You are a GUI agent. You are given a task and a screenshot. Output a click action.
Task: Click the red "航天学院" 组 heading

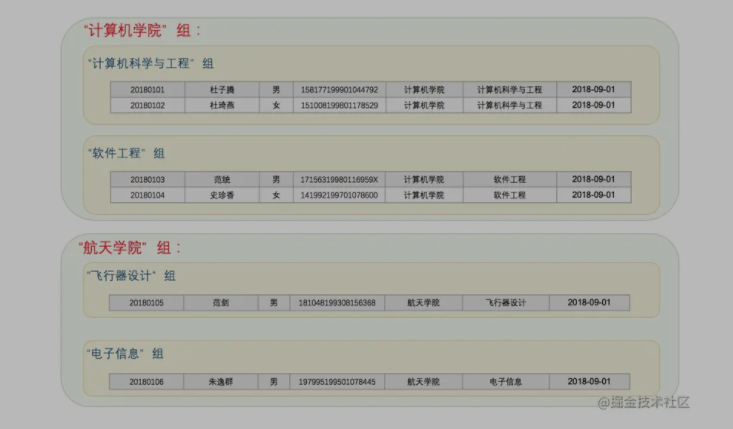[x=129, y=247]
